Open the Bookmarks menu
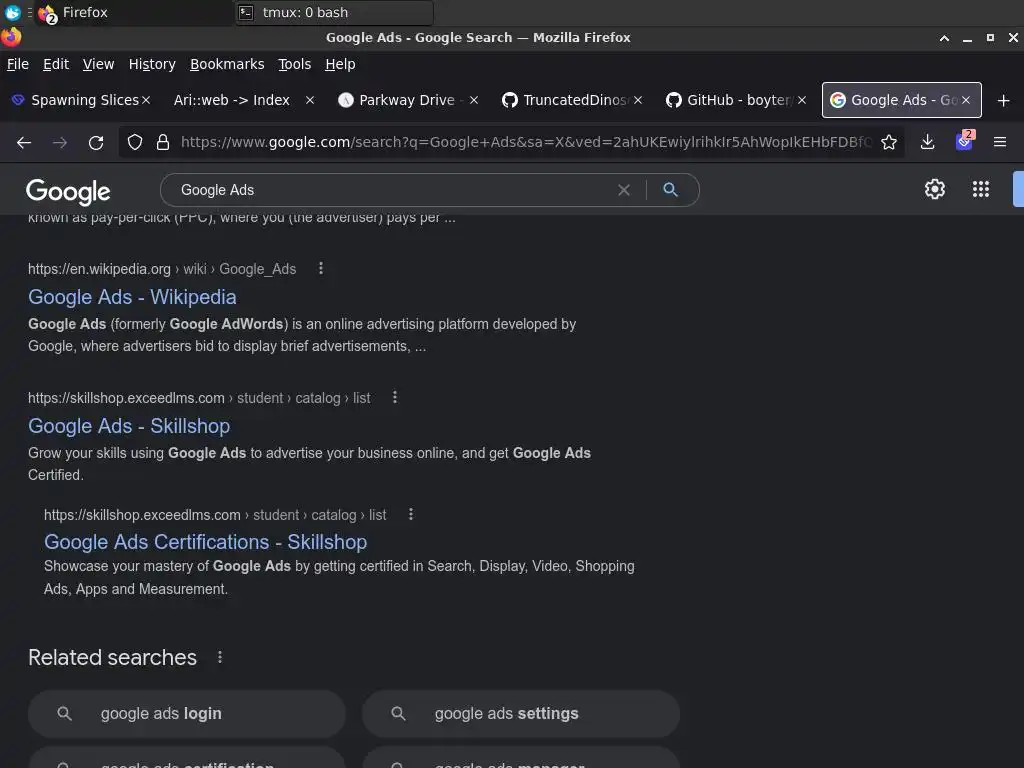Viewport: 1024px width, 768px height. coord(227,64)
